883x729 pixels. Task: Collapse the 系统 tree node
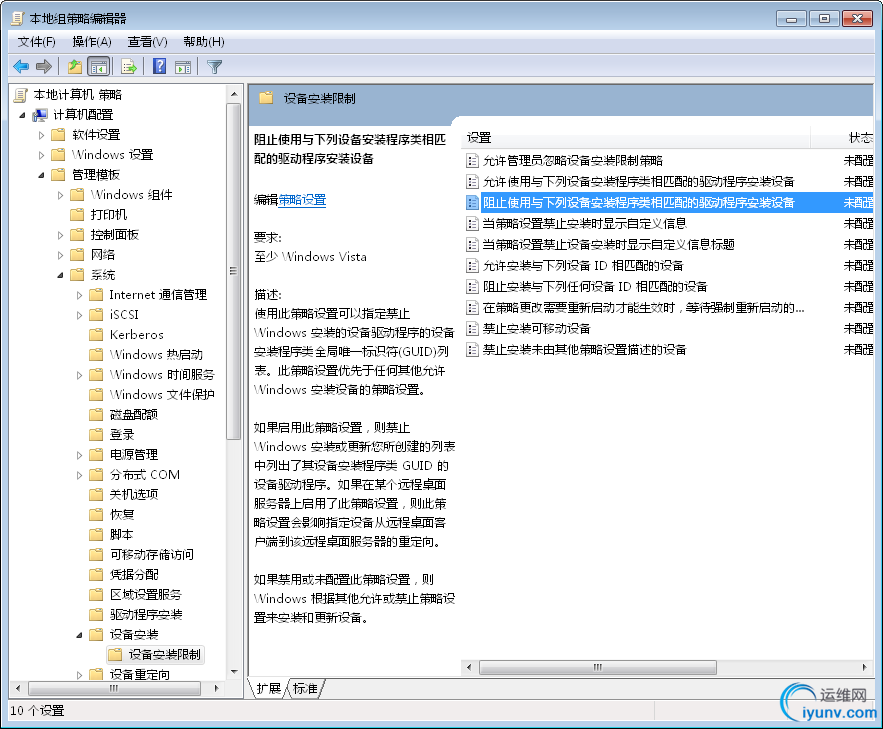point(59,274)
